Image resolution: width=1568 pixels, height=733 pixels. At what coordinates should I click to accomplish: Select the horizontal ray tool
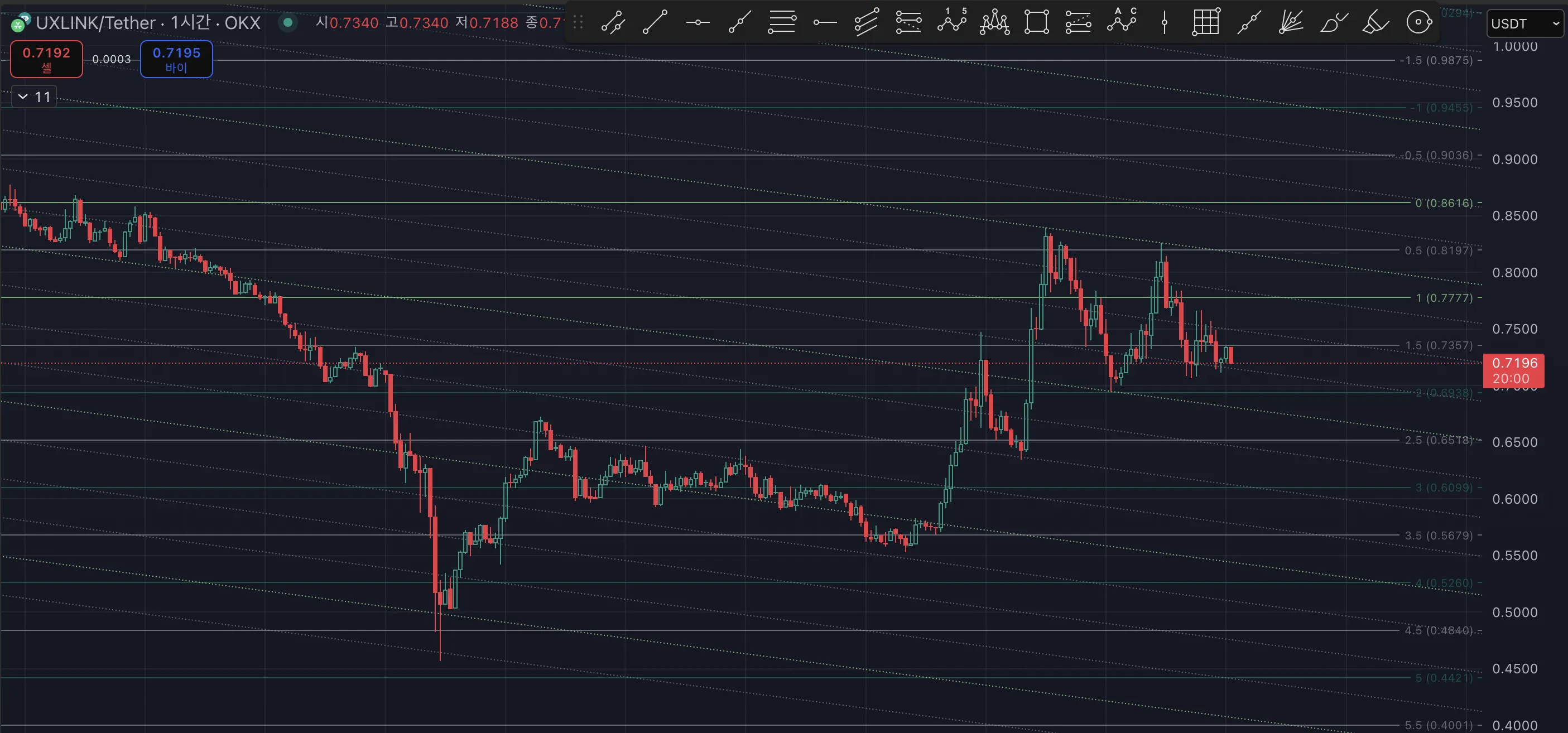[825, 22]
